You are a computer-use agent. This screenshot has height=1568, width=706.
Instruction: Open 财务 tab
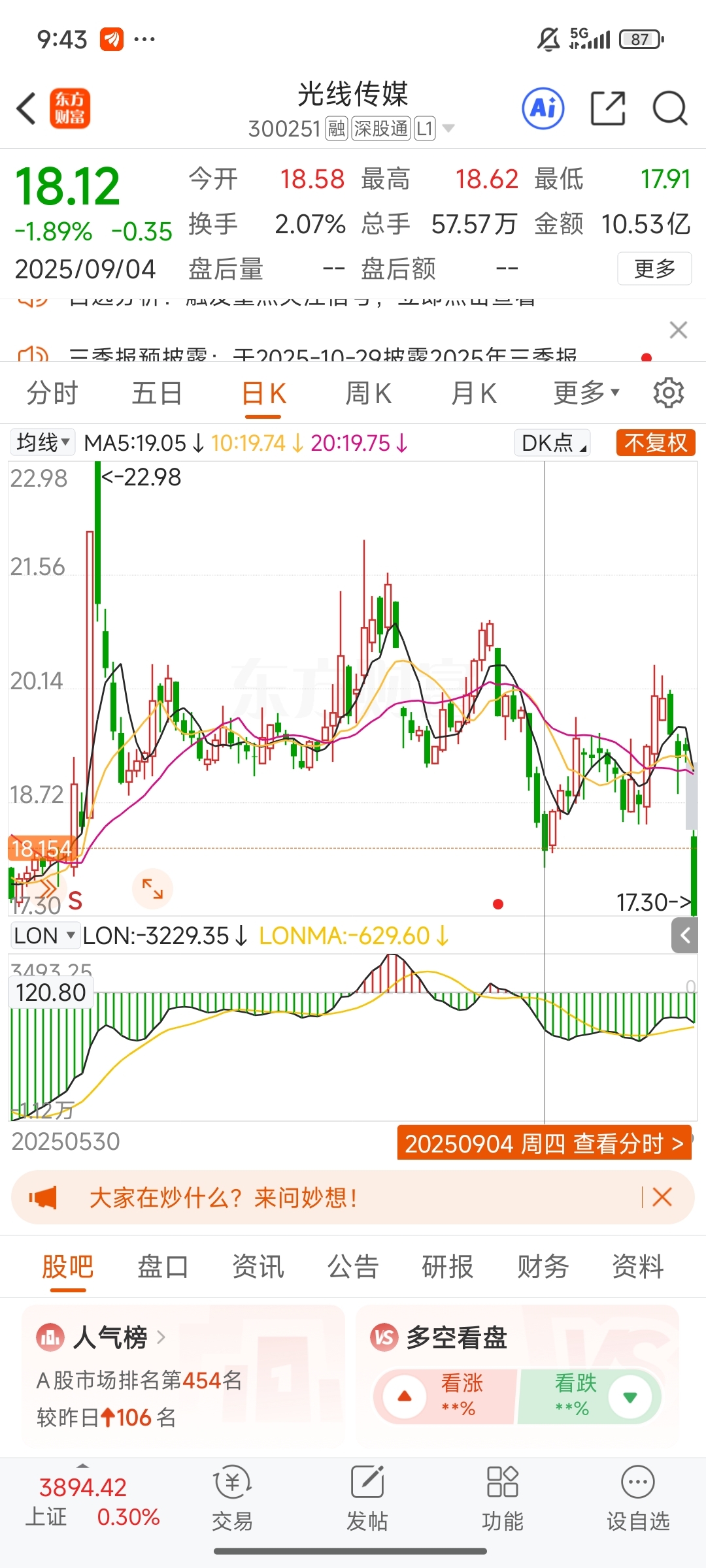543,1267
